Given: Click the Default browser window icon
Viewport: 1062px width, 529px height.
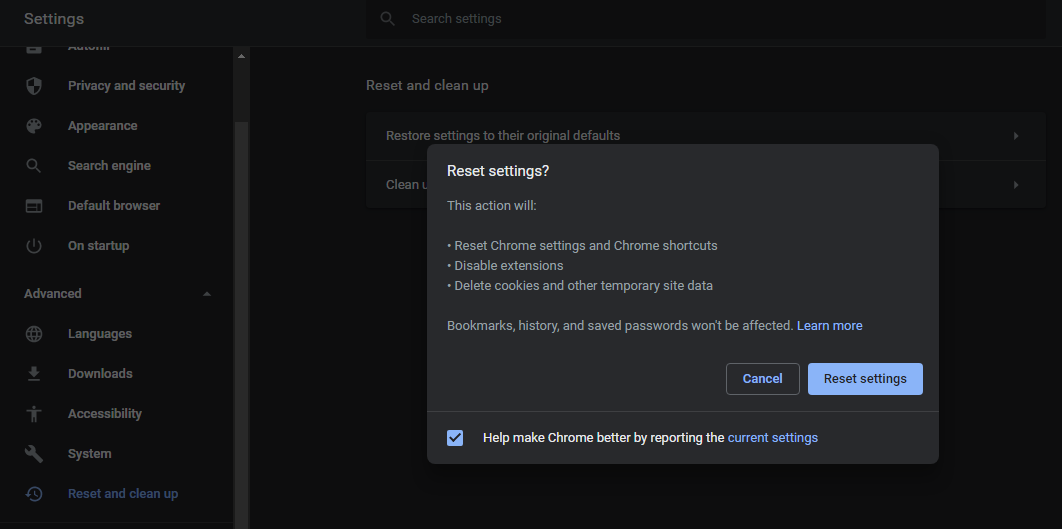Looking at the screenshot, I should (x=34, y=206).
